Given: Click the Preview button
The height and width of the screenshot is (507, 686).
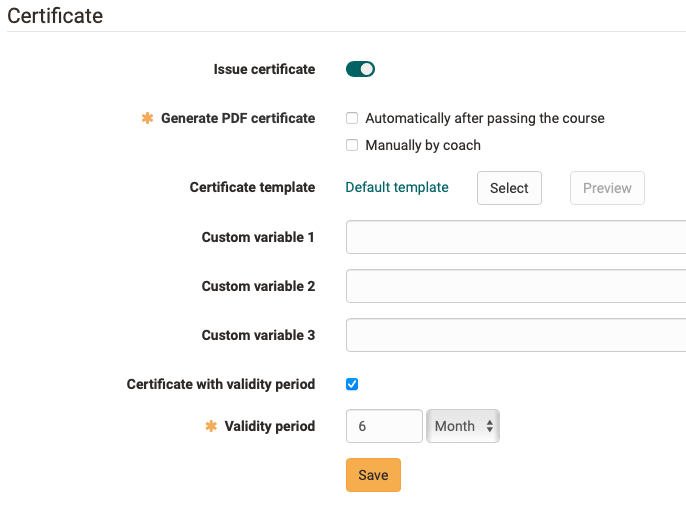Looking at the screenshot, I should pos(607,188).
